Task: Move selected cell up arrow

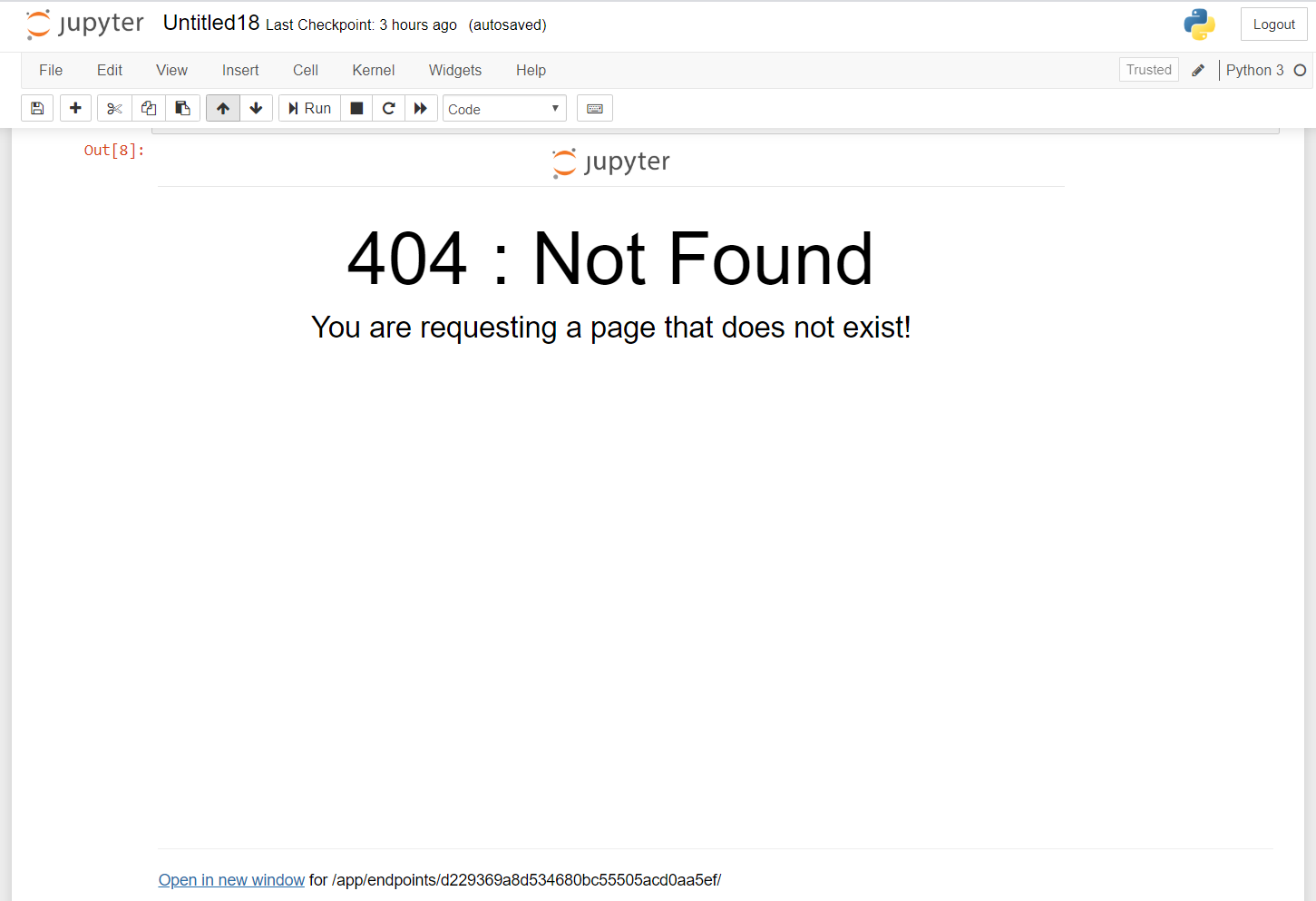Action: pos(223,108)
